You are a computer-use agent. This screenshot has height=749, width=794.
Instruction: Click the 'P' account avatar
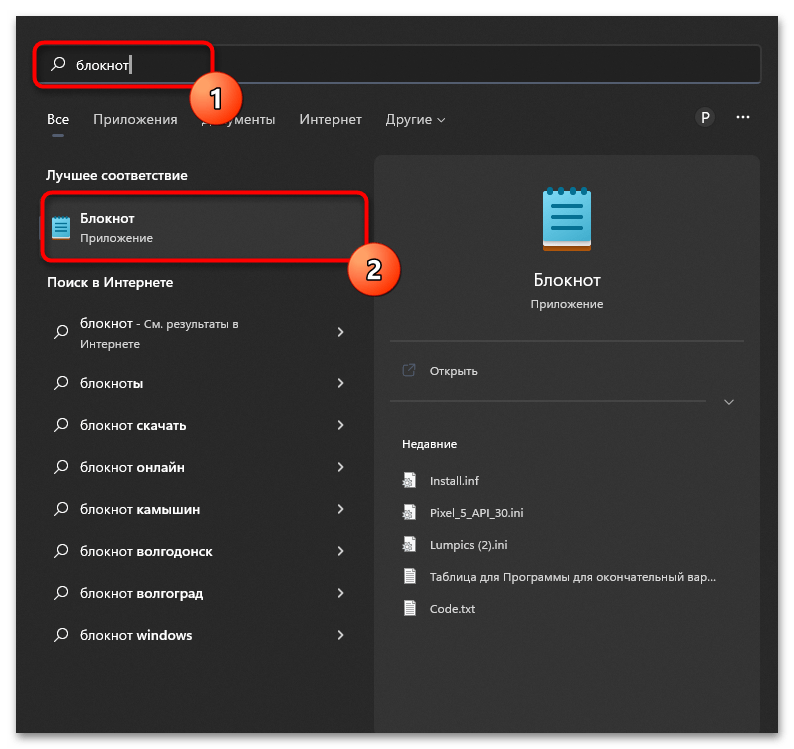(705, 117)
